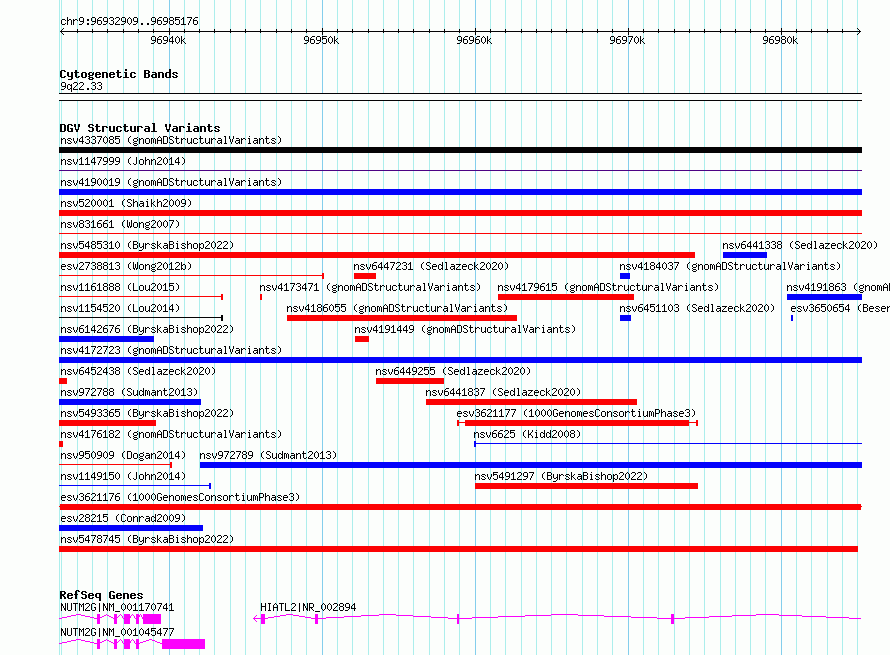Select nsv4172723 gnomAD variant label
The width and height of the screenshot is (890, 655).
click(171, 350)
